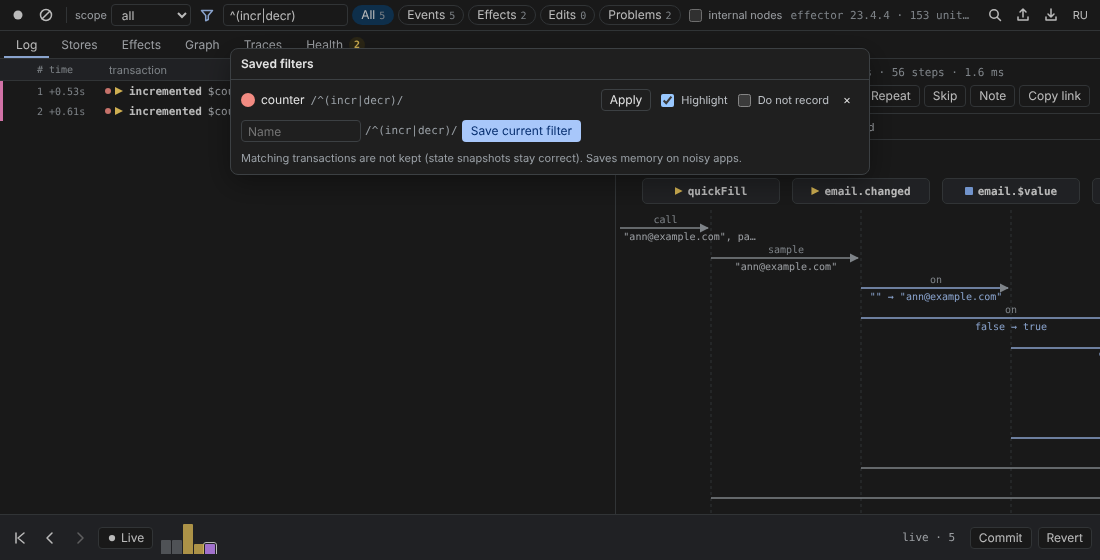
Task: Expand the triangle in the +0.53s row
Action: [x=119, y=91]
